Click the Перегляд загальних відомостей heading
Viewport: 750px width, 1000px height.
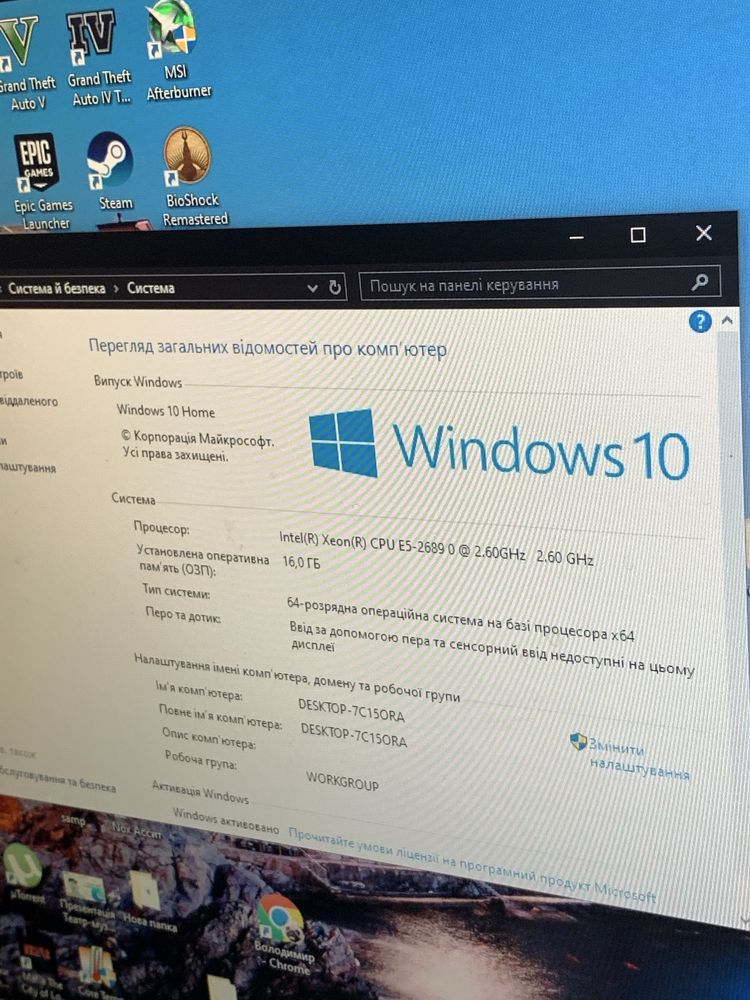point(267,348)
